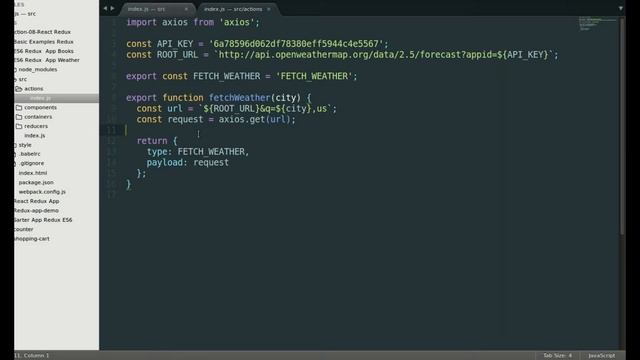Select the 'App Redux ES6' starter folder
This screenshot has width=640, height=360.
coord(43,220)
